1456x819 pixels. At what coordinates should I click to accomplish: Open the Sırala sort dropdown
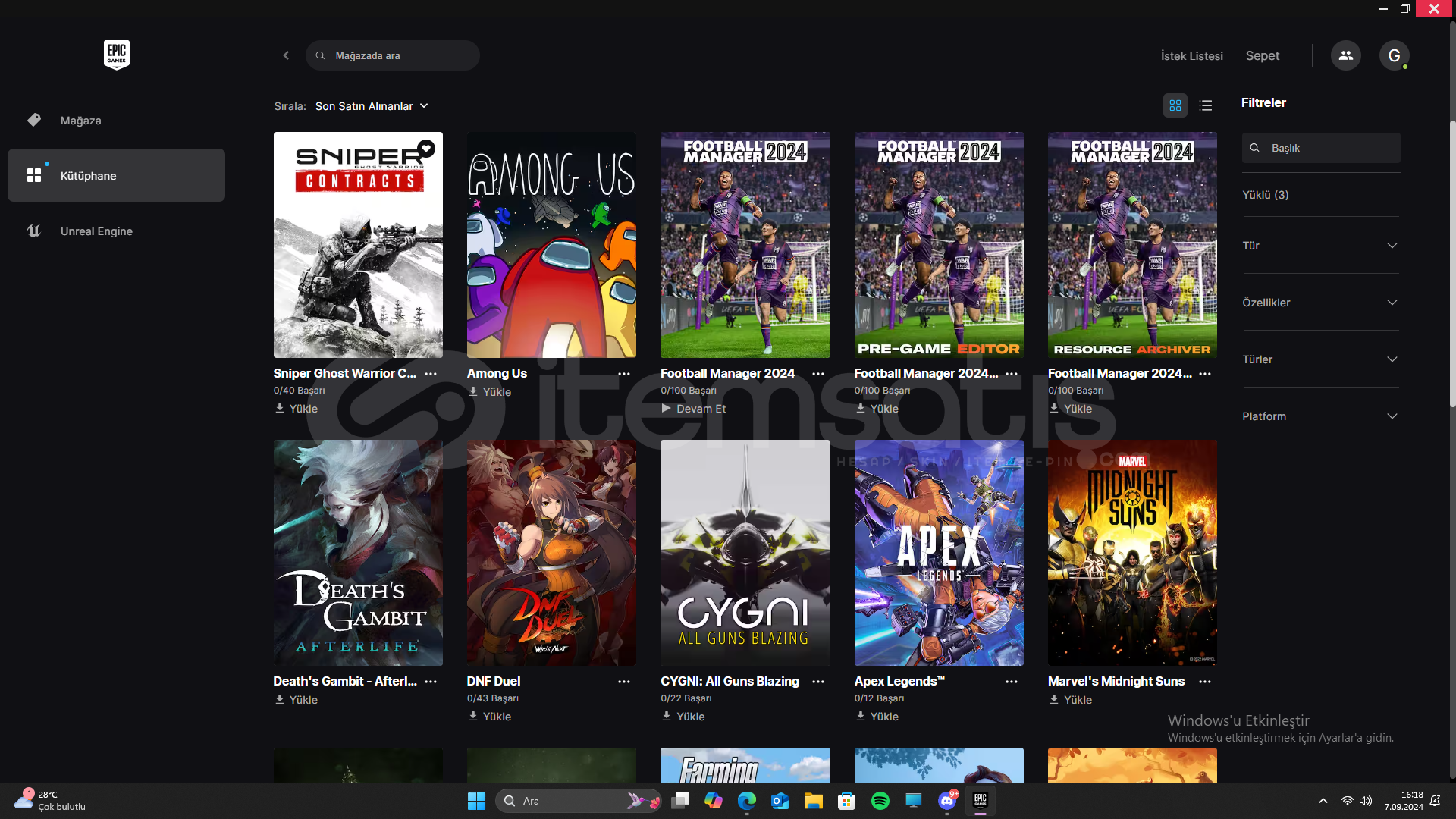click(x=372, y=106)
